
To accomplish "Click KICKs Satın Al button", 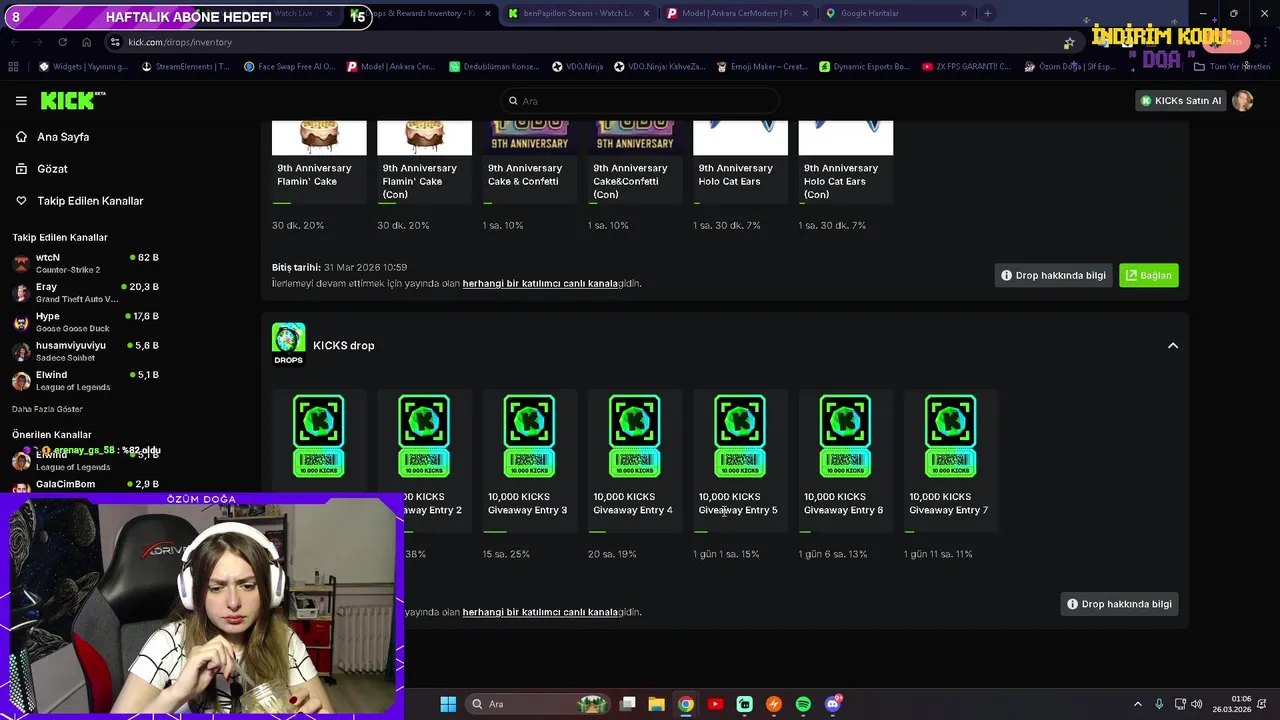I will tap(1180, 101).
